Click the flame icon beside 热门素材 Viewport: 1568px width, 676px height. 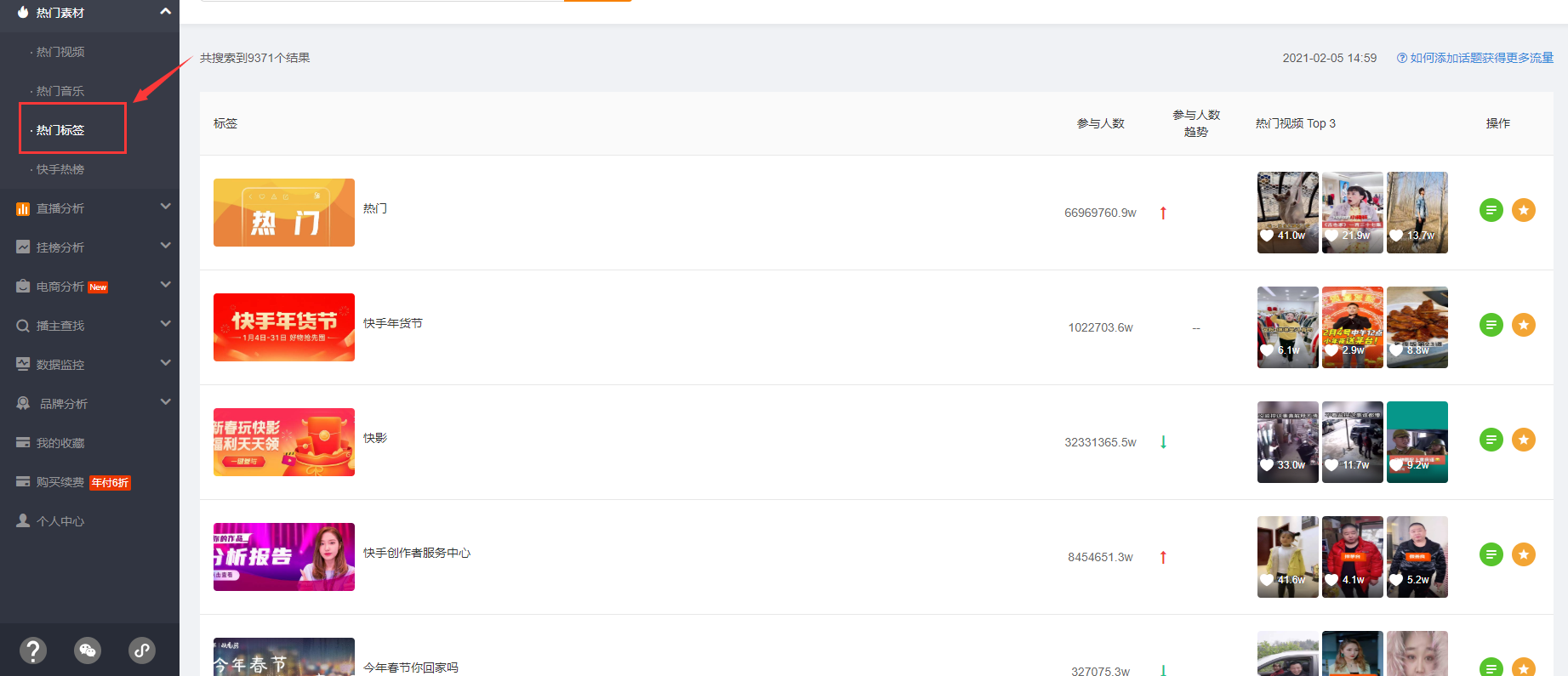pyautogui.click(x=23, y=12)
